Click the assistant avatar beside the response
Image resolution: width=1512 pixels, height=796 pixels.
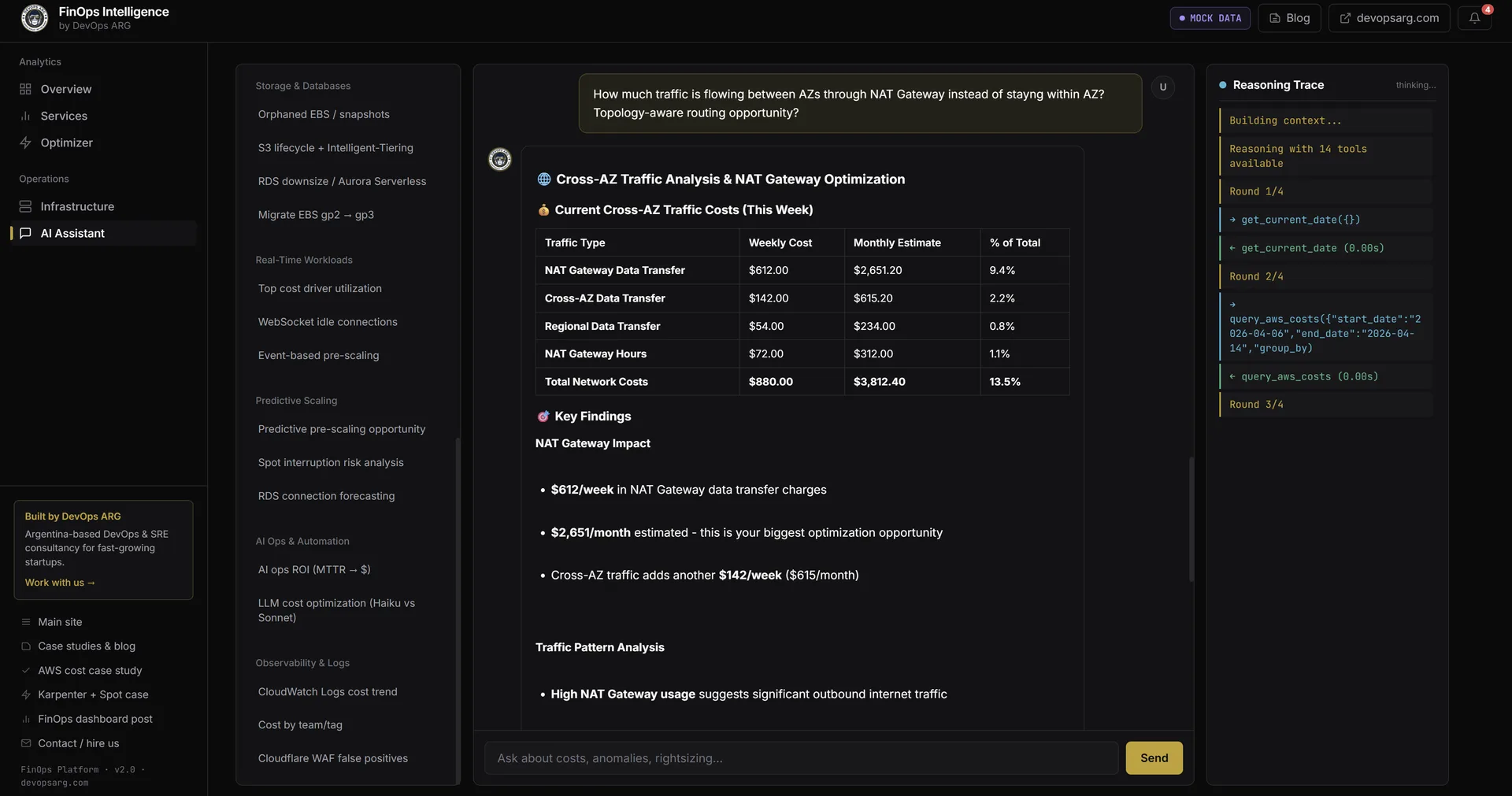(500, 159)
